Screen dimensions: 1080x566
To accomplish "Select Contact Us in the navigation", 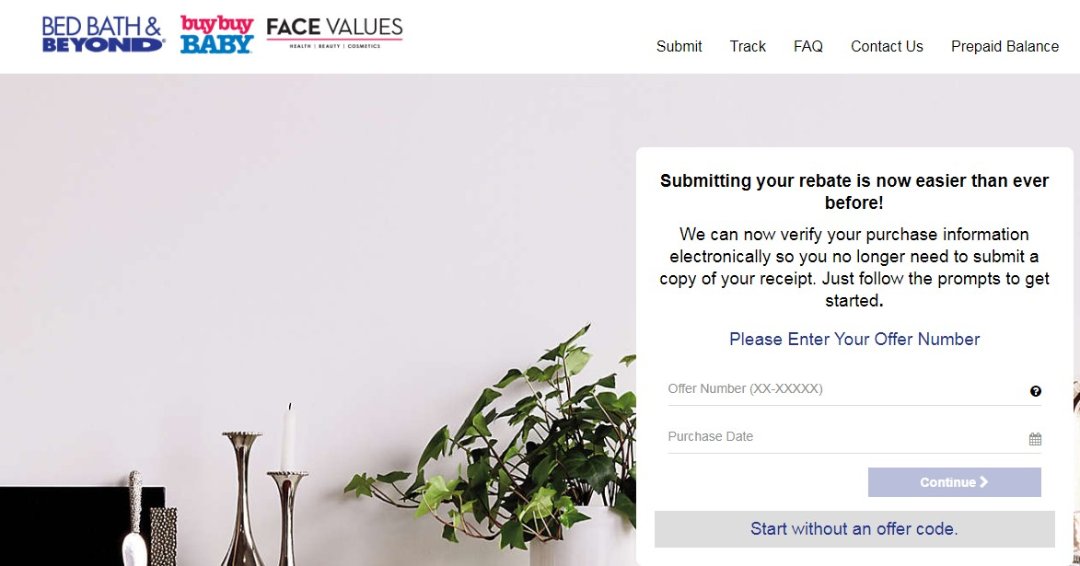I will pos(886,46).
